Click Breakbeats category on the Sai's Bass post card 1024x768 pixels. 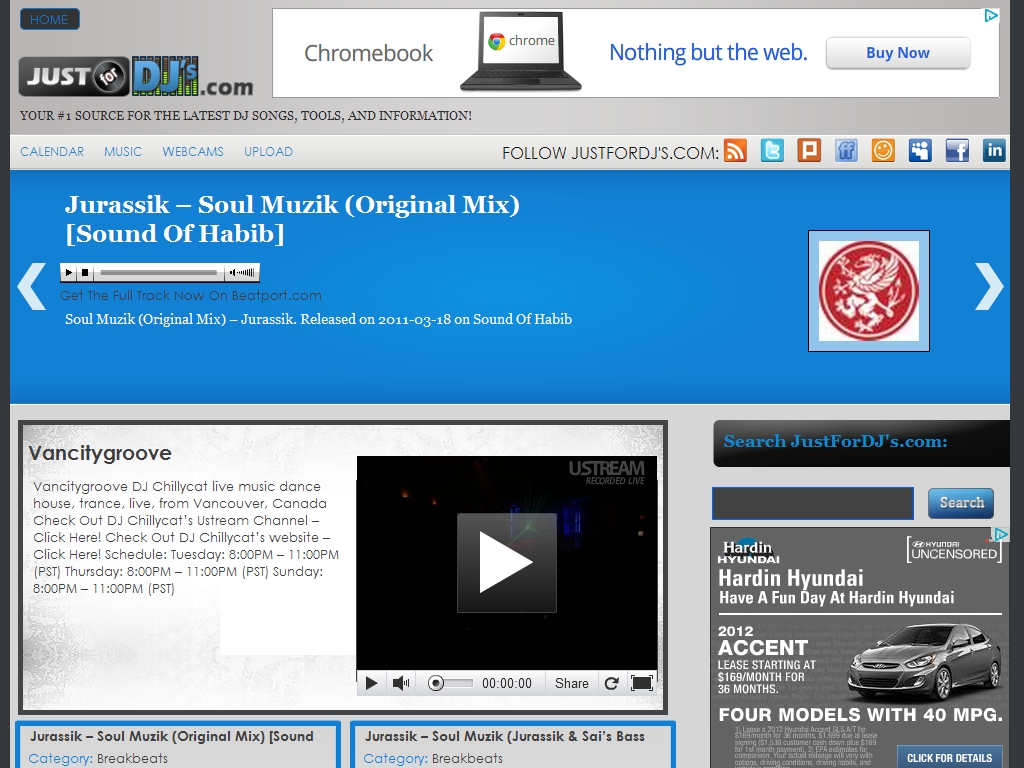tap(467, 758)
